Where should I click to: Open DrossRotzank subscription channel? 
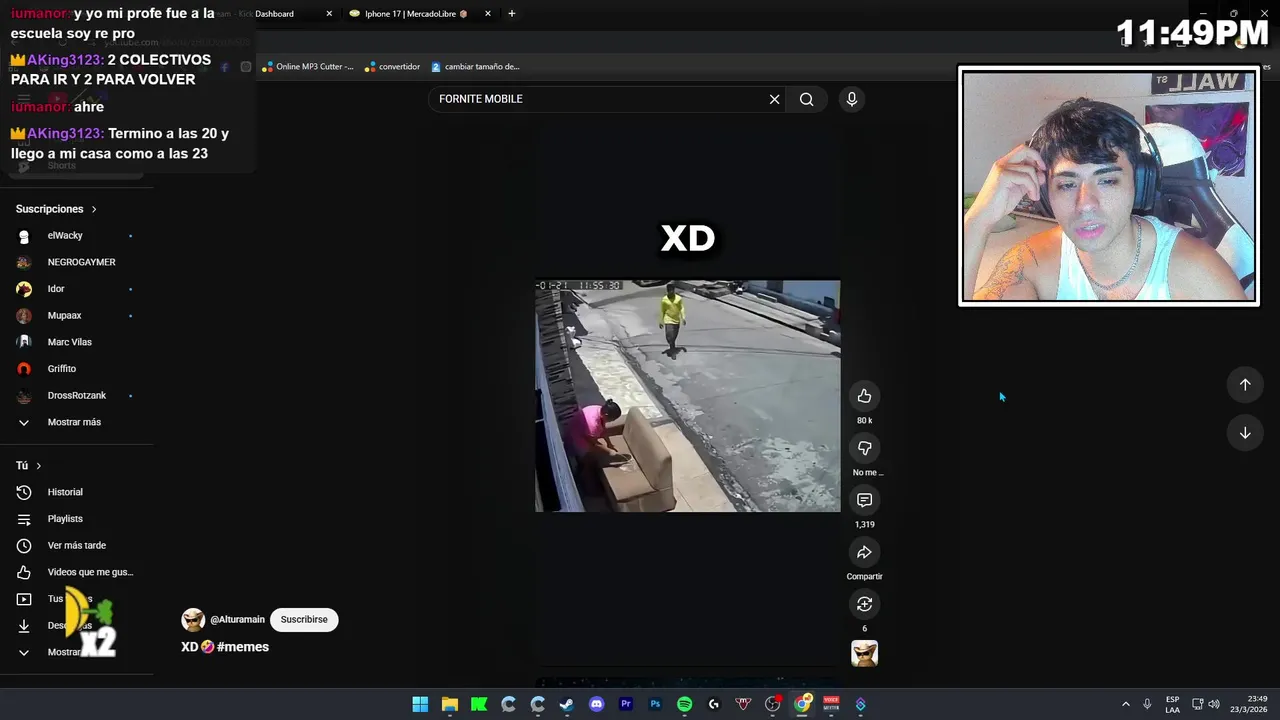click(x=76, y=396)
